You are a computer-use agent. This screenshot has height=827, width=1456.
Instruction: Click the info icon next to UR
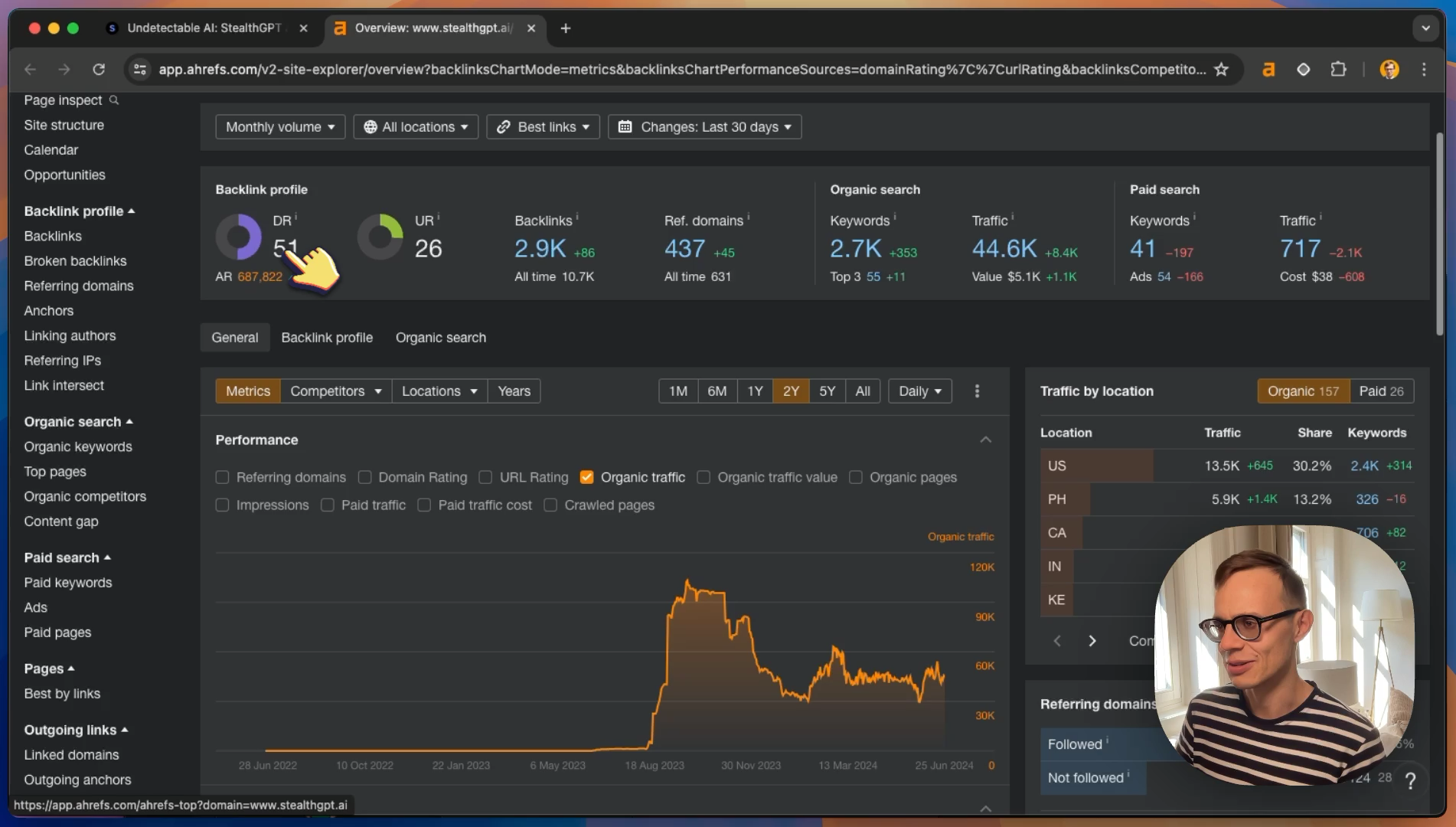[439, 217]
